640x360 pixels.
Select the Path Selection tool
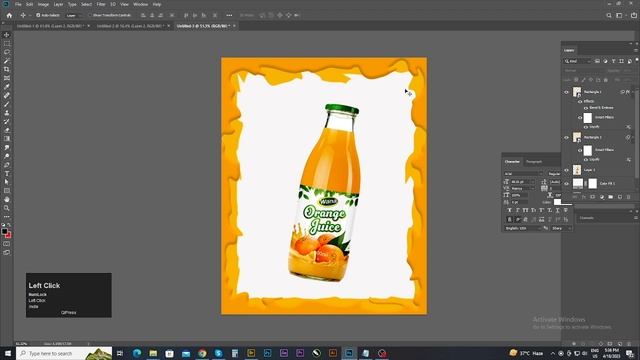click(x=7, y=182)
